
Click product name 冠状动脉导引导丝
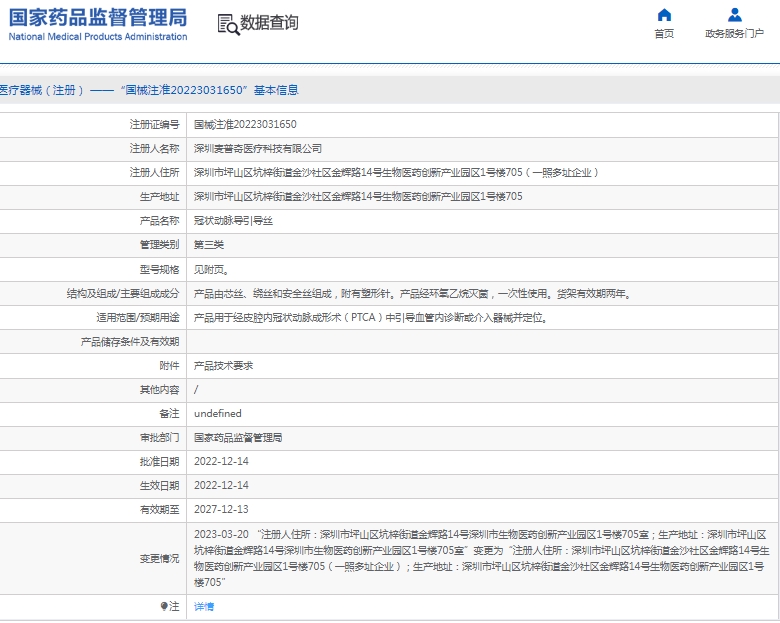pos(233,220)
